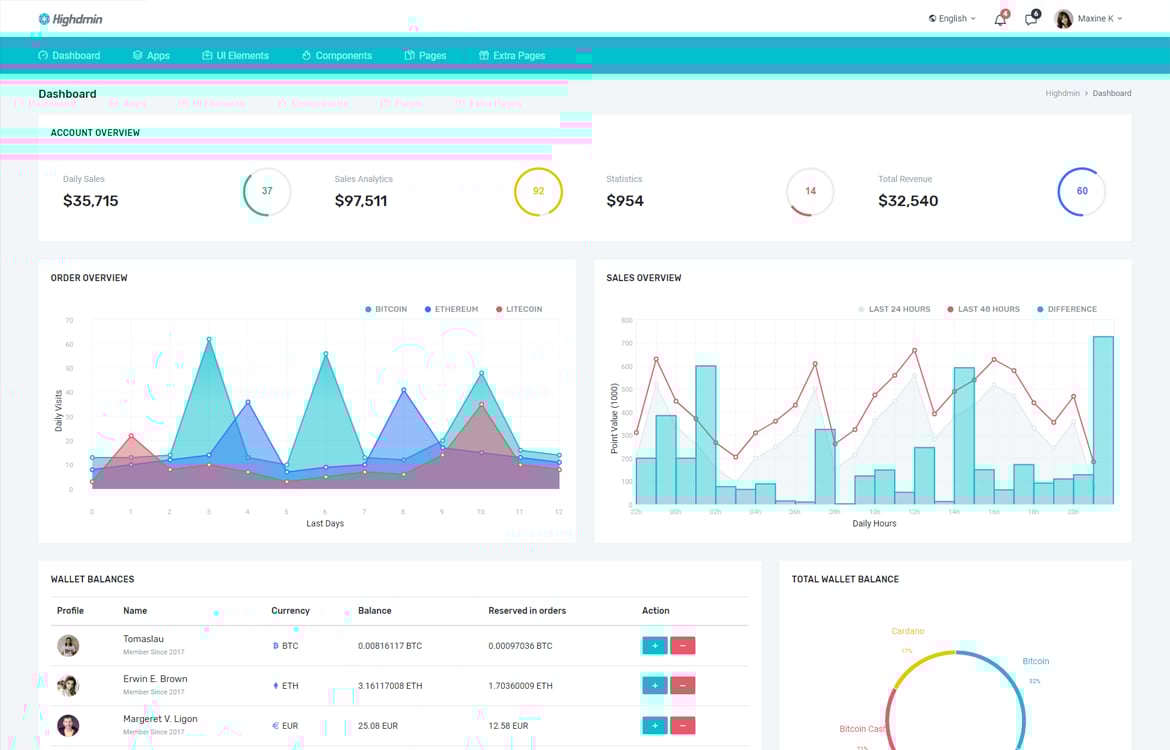Image resolution: width=1170 pixels, height=750 pixels.
Task: Click the plus button in Tomaslau's row
Action: point(654,646)
